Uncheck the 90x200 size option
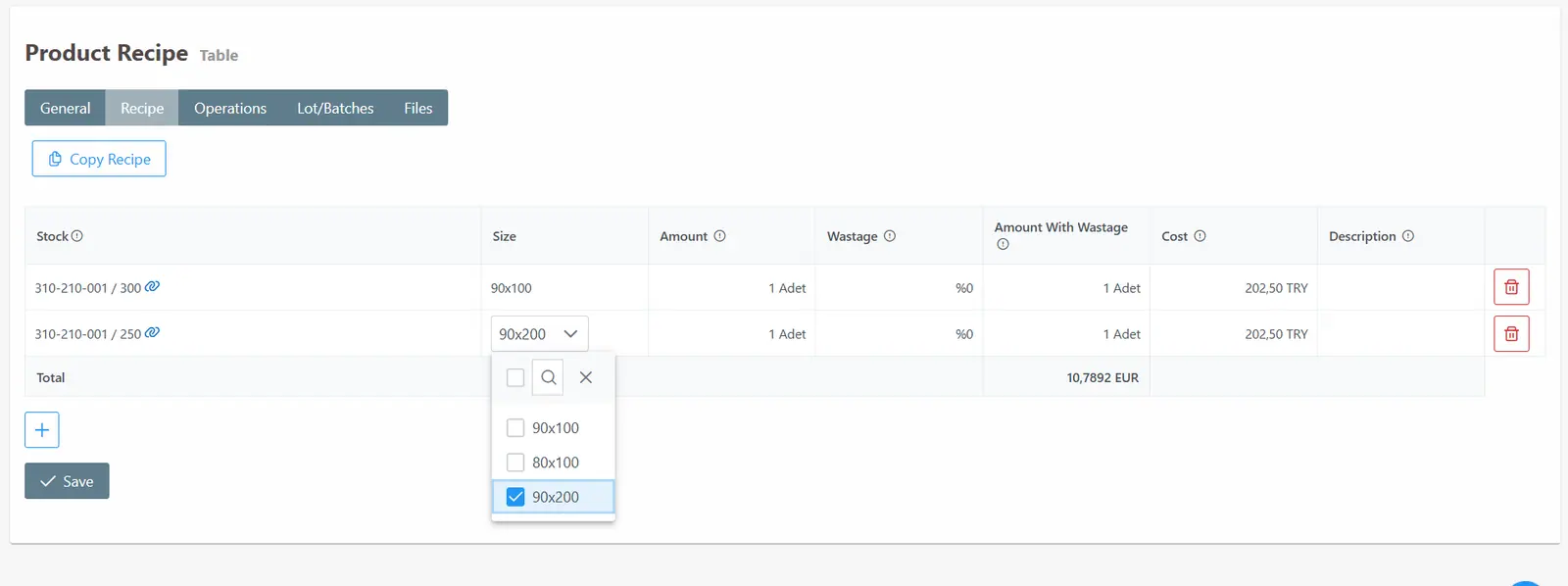The width and height of the screenshot is (1568, 586). [515, 497]
